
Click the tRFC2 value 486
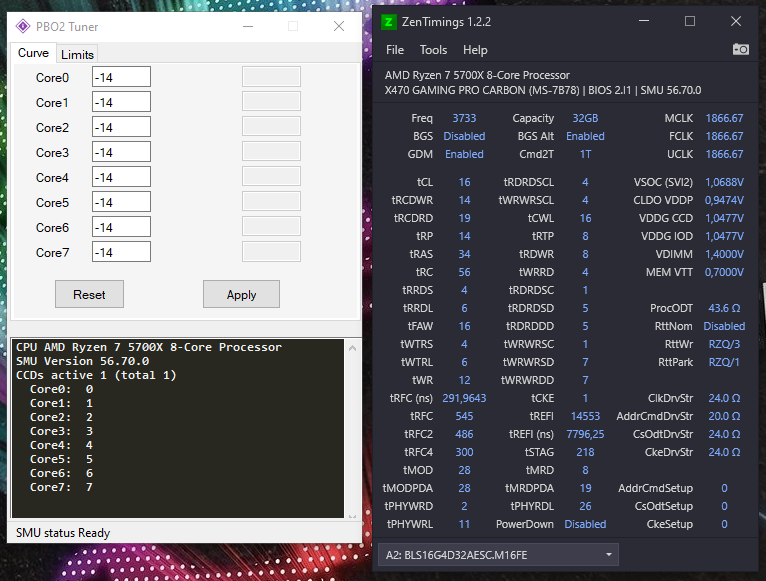pyautogui.click(x=464, y=434)
